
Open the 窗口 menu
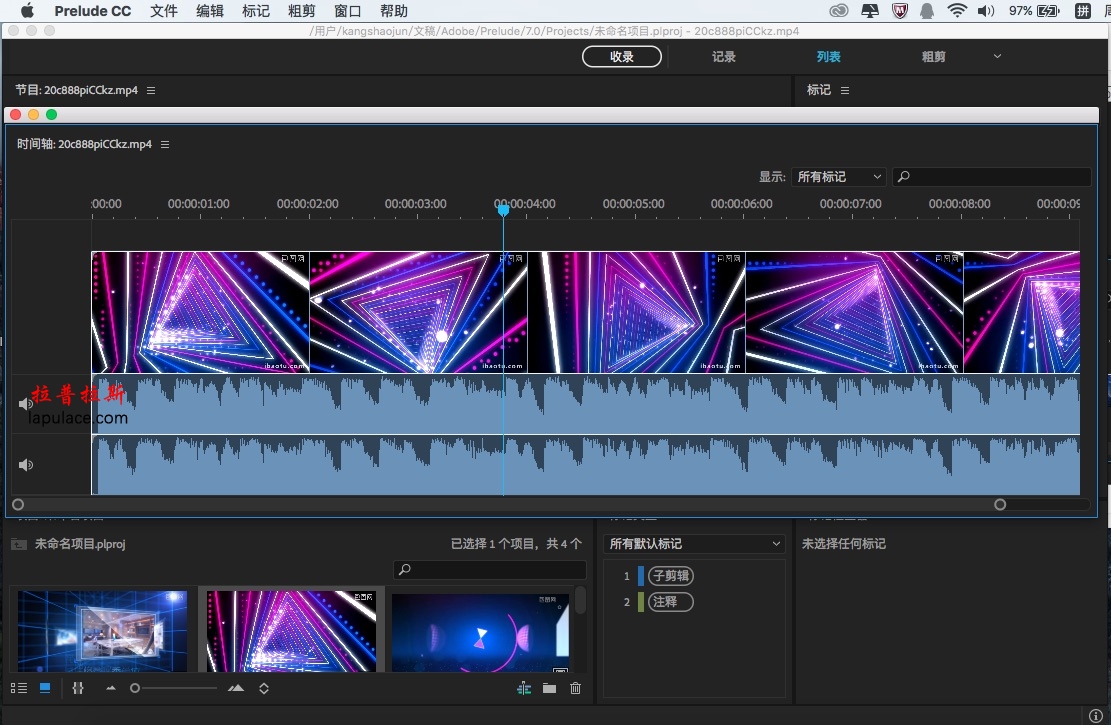[x=347, y=11]
